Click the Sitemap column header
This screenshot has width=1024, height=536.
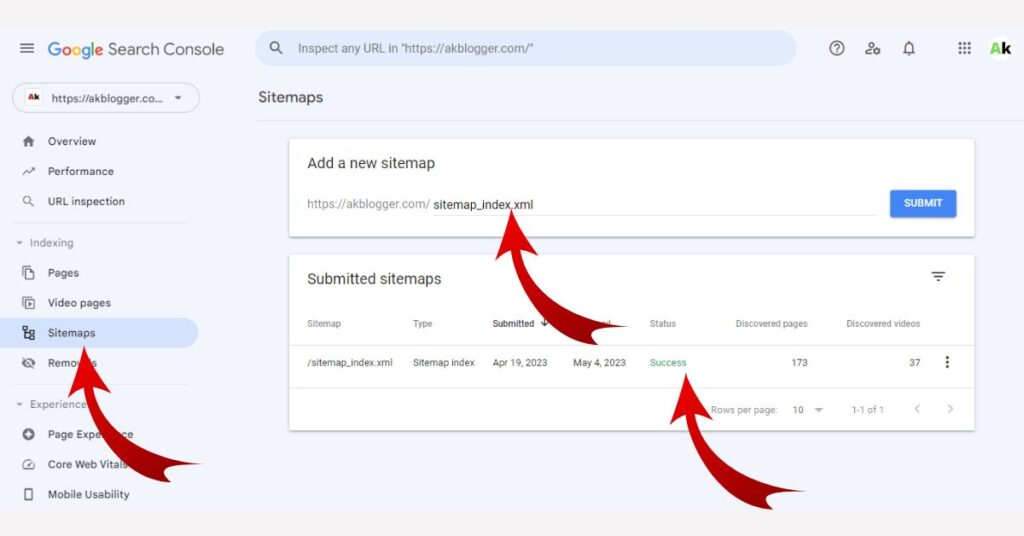pyautogui.click(x=324, y=323)
